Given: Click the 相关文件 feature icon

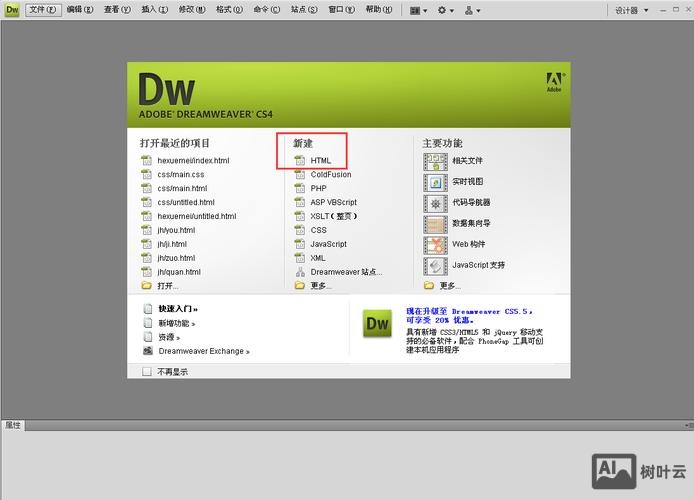Looking at the screenshot, I should tap(436, 162).
